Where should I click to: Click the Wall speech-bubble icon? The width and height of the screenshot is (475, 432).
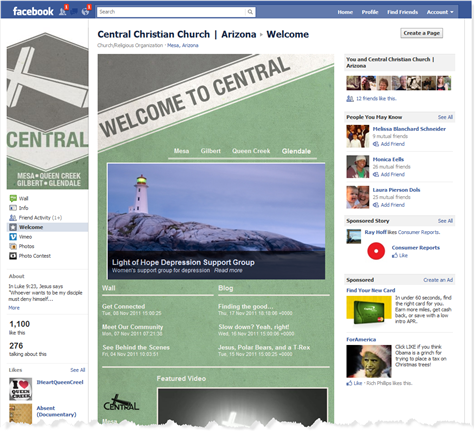[13, 198]
